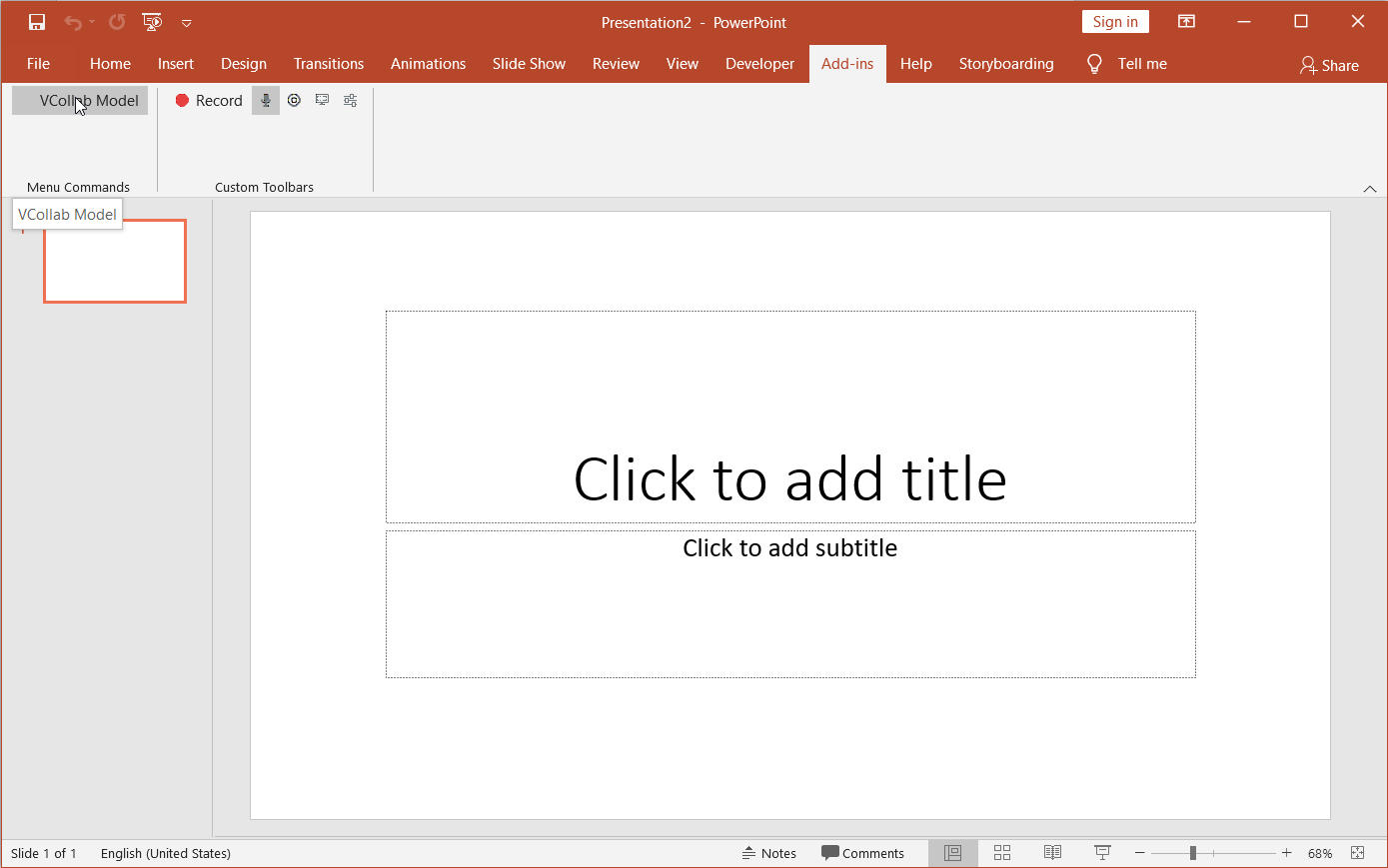Open the Insert ribbon tab
The image size is (1388, 868).
tap(176, 64)
